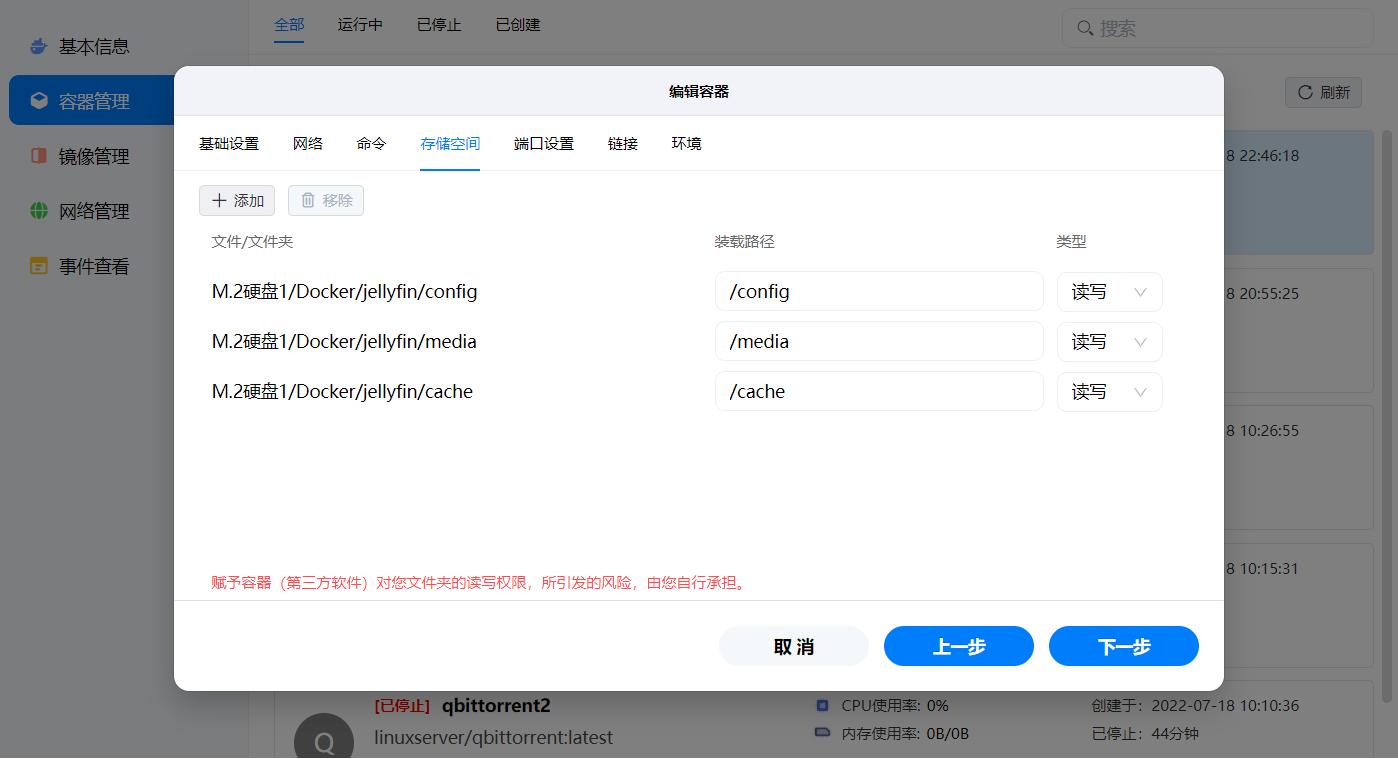Click inside the /media mount path field
Image resolution: width=1398 pixels, height=759 pixels.
point(879,341)
